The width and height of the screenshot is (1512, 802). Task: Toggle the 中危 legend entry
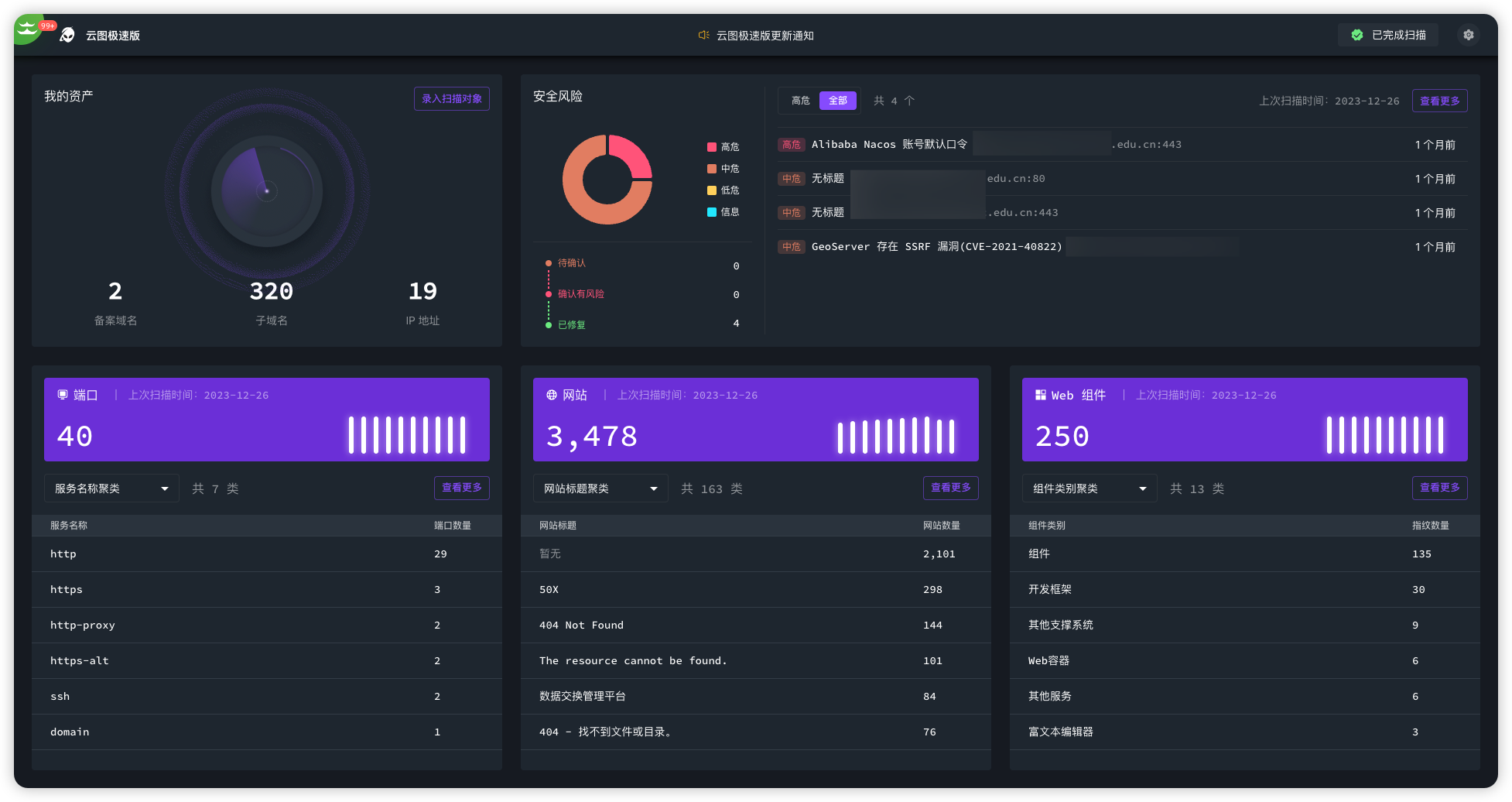point(723,169)
